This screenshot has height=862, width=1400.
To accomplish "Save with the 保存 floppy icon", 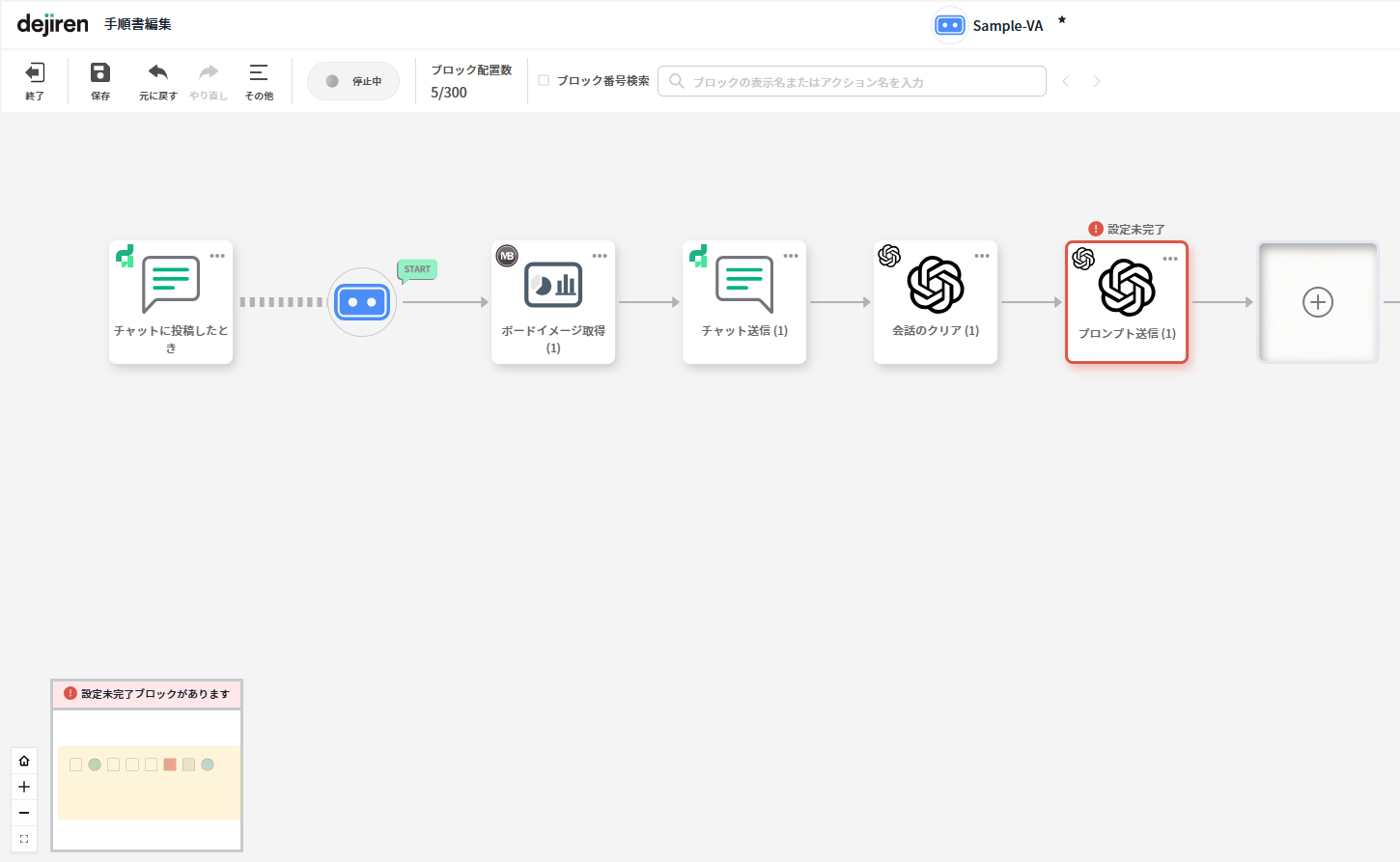I will tap(100, 72).
